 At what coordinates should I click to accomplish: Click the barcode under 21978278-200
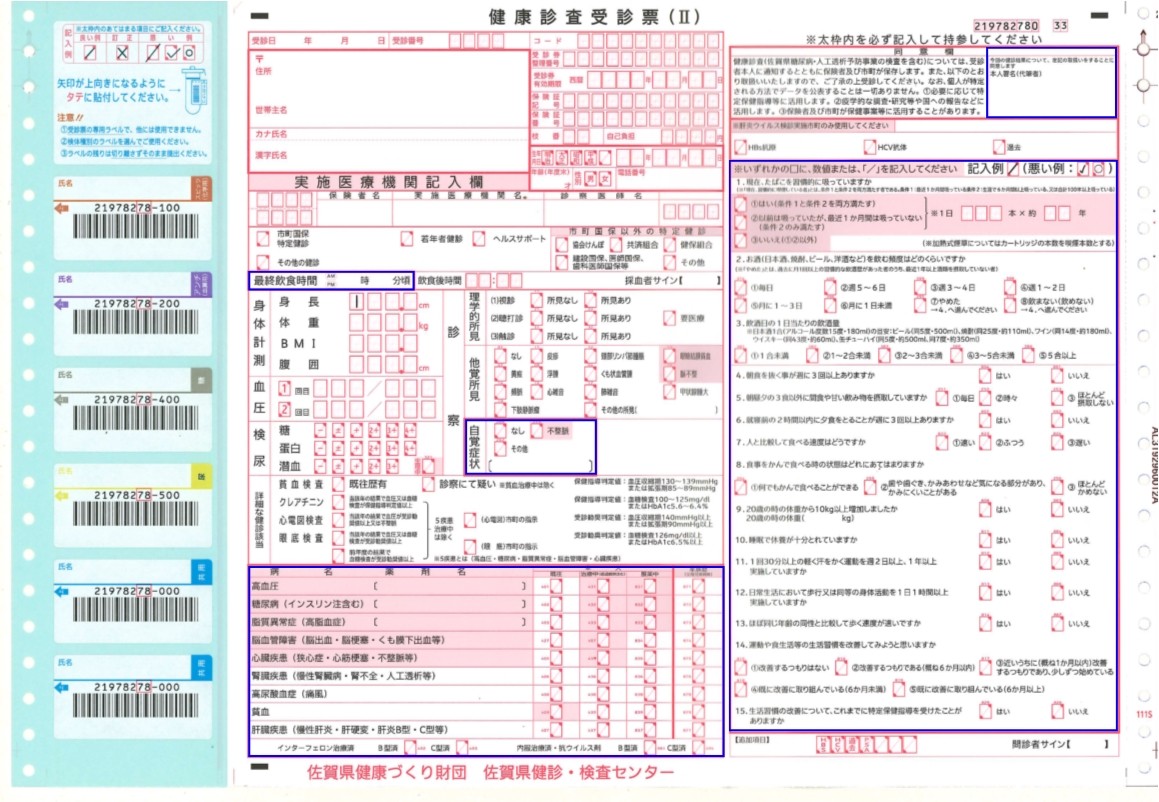[136, 322]
